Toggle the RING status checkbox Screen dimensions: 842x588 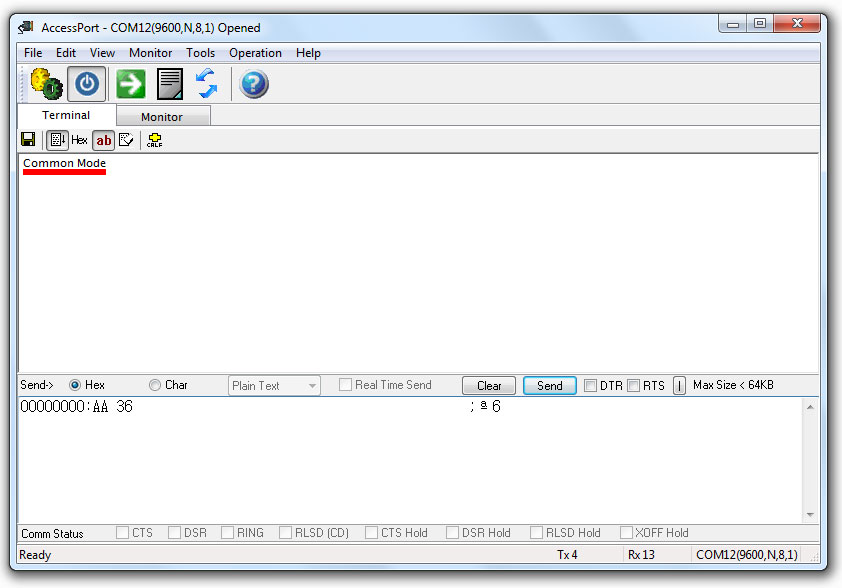[227, 532]
